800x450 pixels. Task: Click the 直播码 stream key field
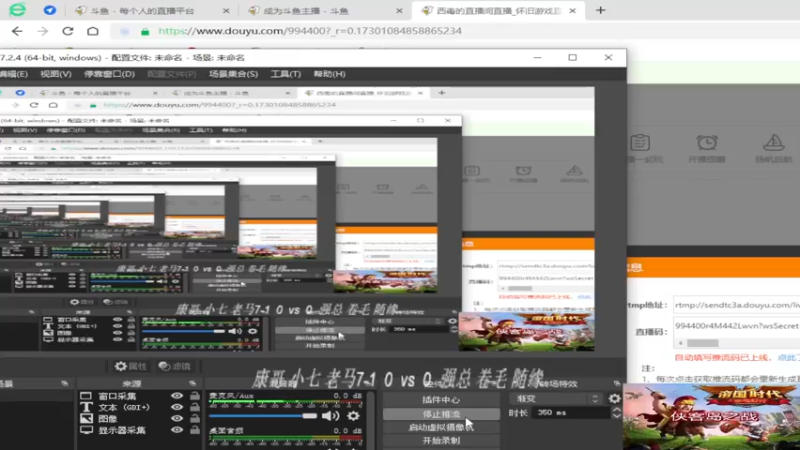[736, 326]
